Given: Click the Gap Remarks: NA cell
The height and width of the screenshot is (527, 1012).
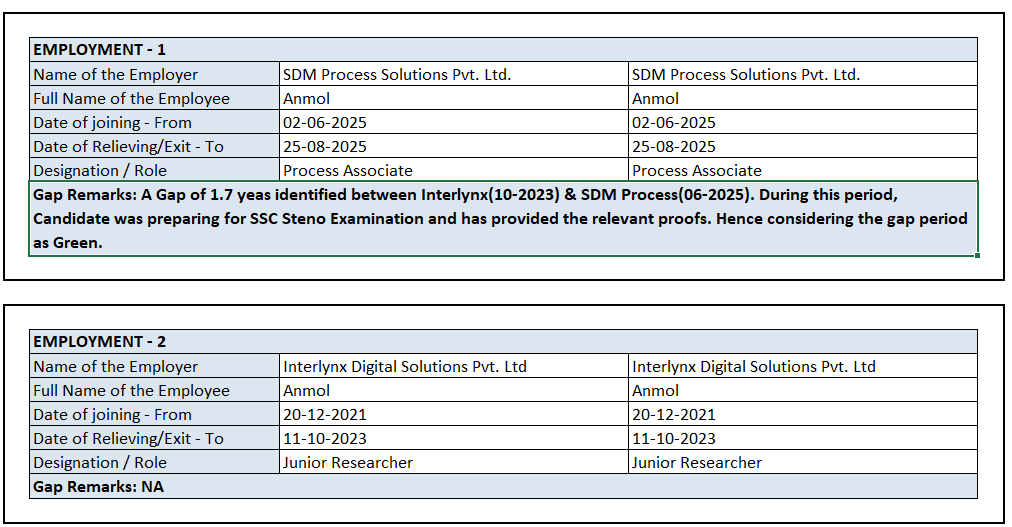Looking at the screenshot, I should [x=503, y=486].
